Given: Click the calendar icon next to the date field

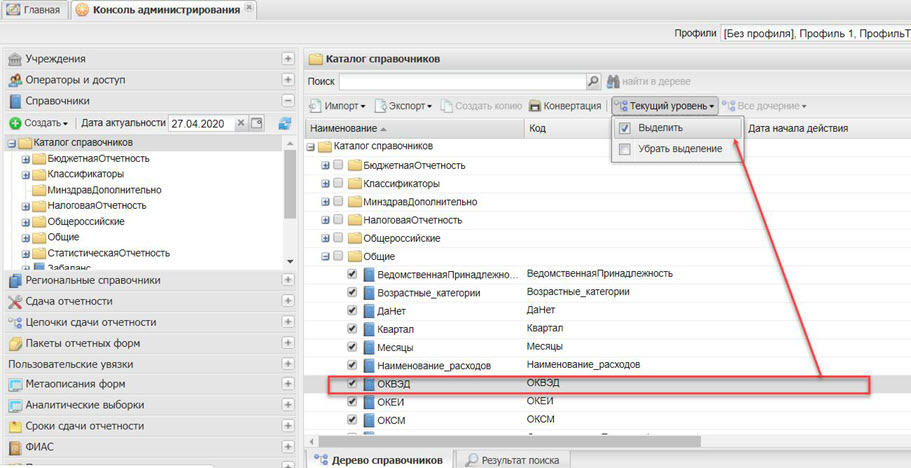Looking at the screenshot, I should tap(256, 123).
